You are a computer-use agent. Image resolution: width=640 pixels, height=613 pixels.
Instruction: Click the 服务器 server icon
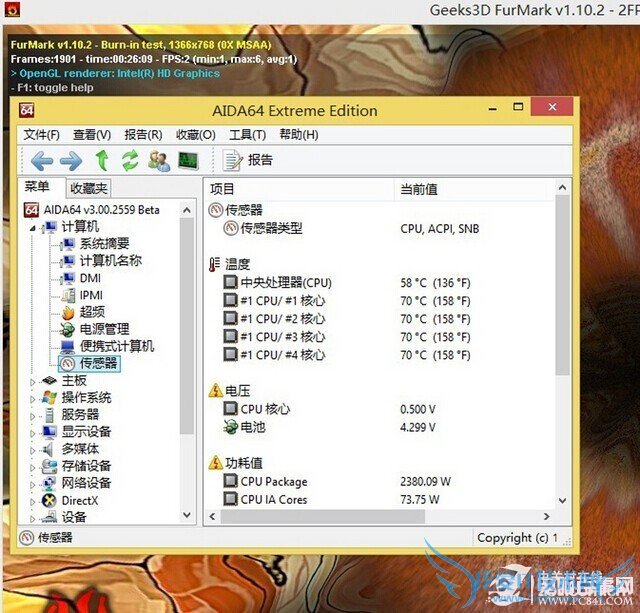pos(49,415)
